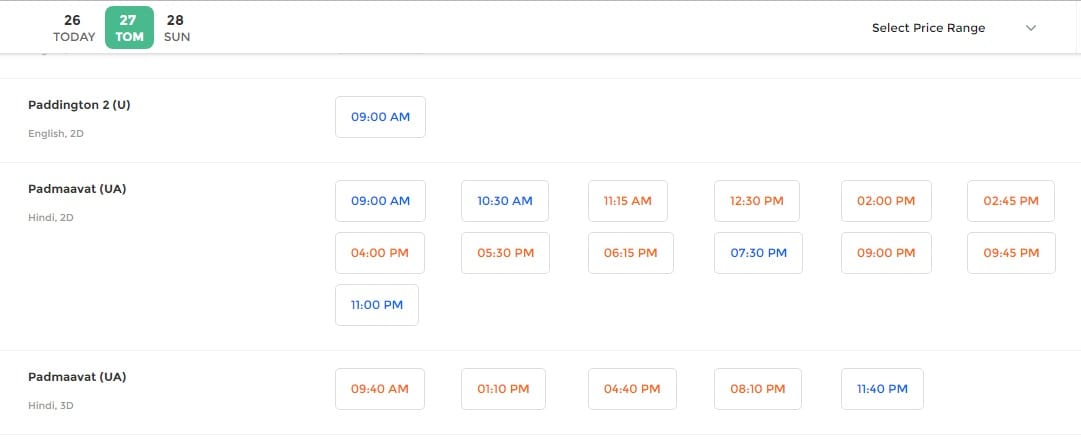The height and width of the screenshot is (447, 1081).
Task: Open the Select Price Range dropdown
Action: (954, 28)
